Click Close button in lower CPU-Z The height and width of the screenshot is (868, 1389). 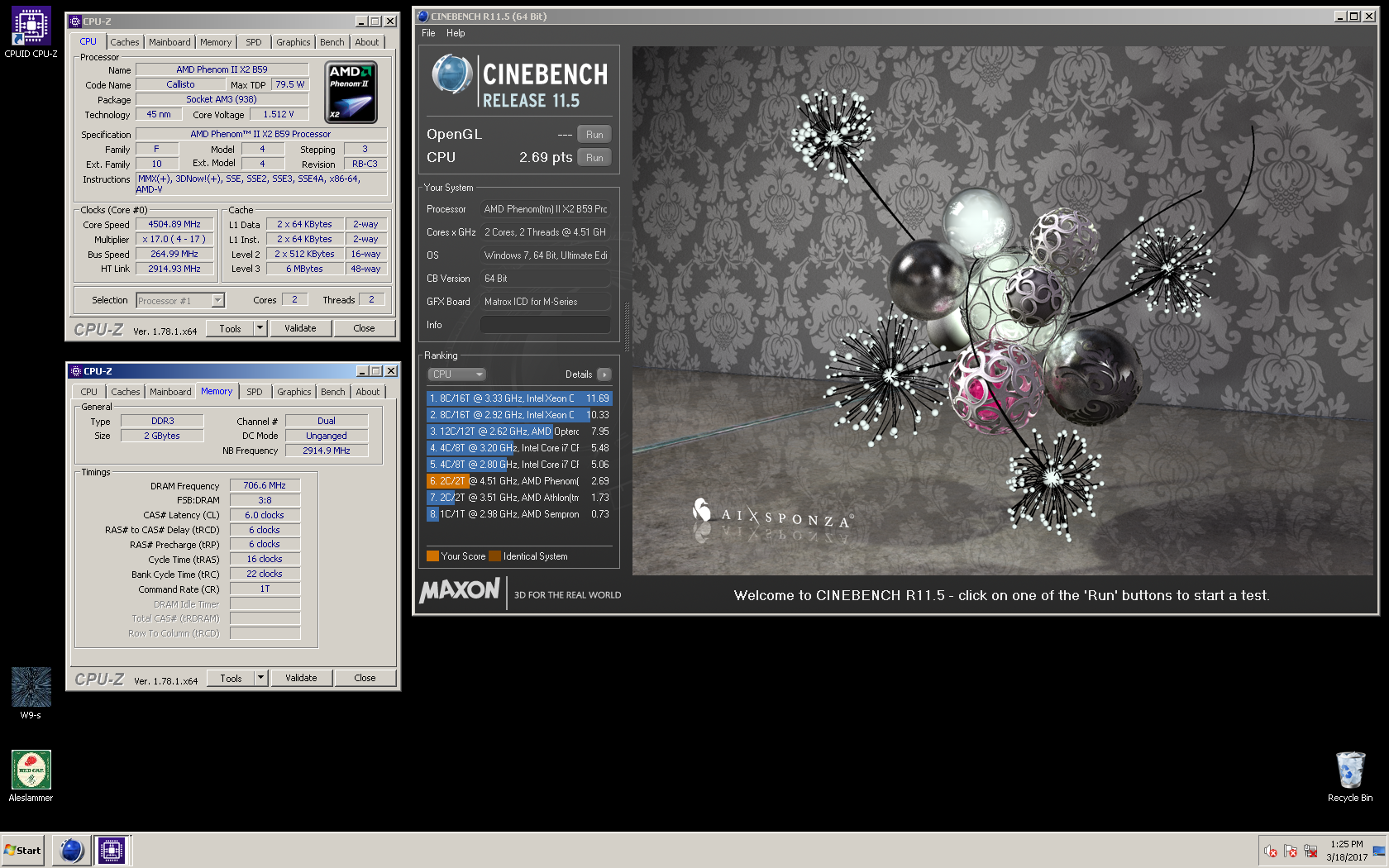click(365, 678)
